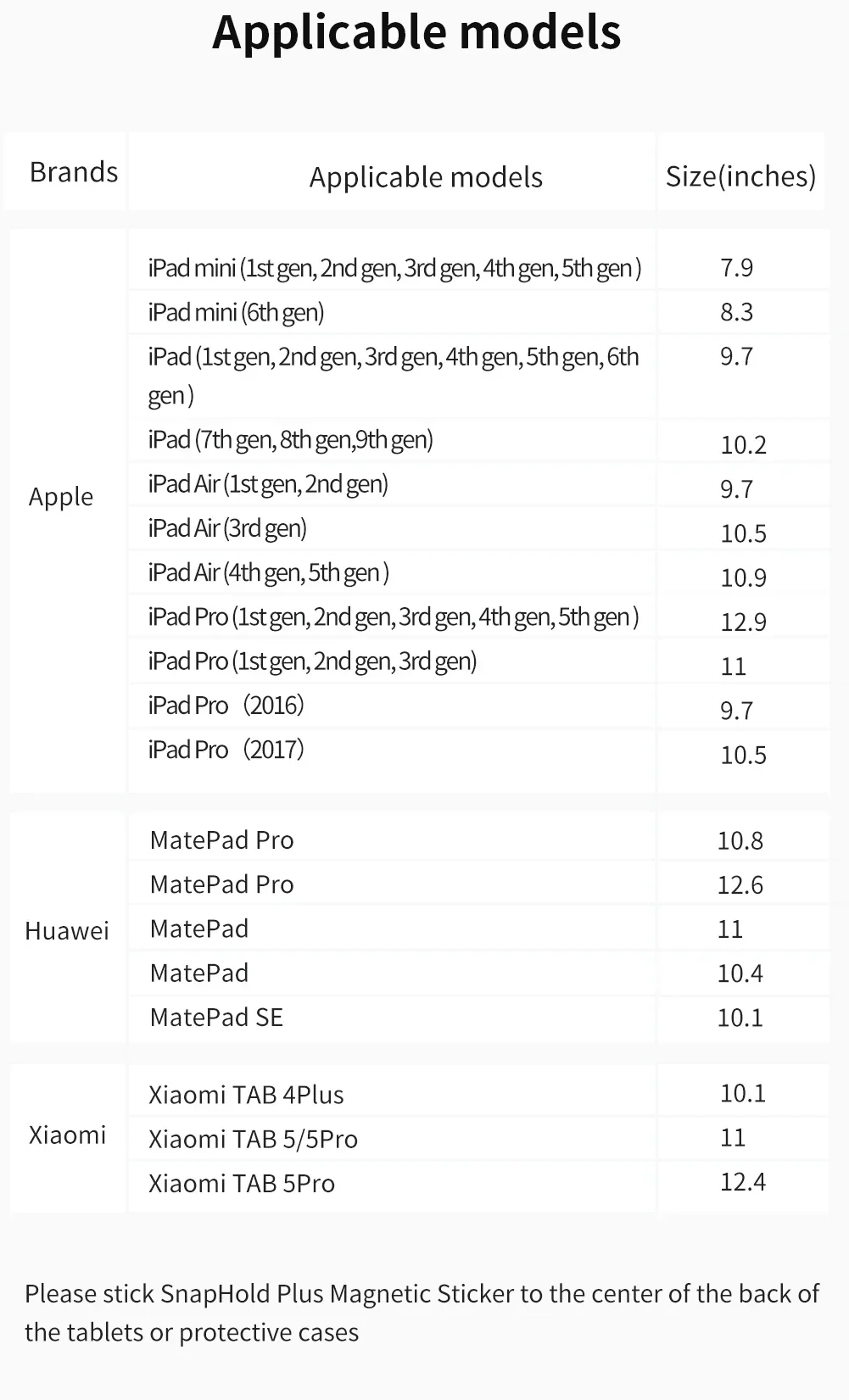The height and width of the screenshot is (1400, 849).
Task: Click the 12.6 size value
Action: point(740,885)
